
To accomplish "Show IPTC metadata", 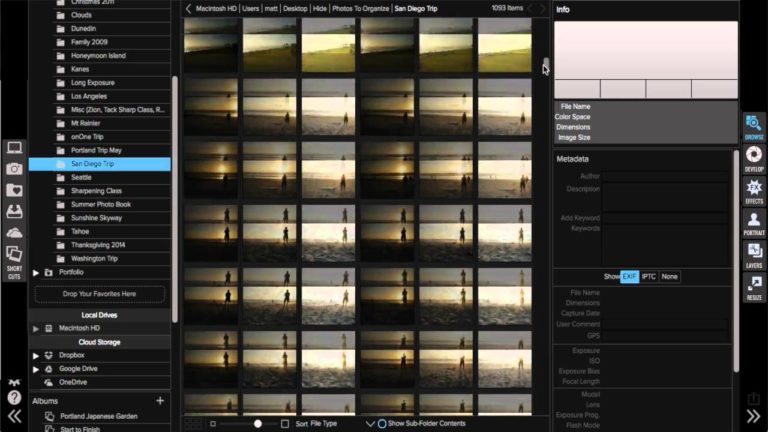I will click(x=648, y=277).
